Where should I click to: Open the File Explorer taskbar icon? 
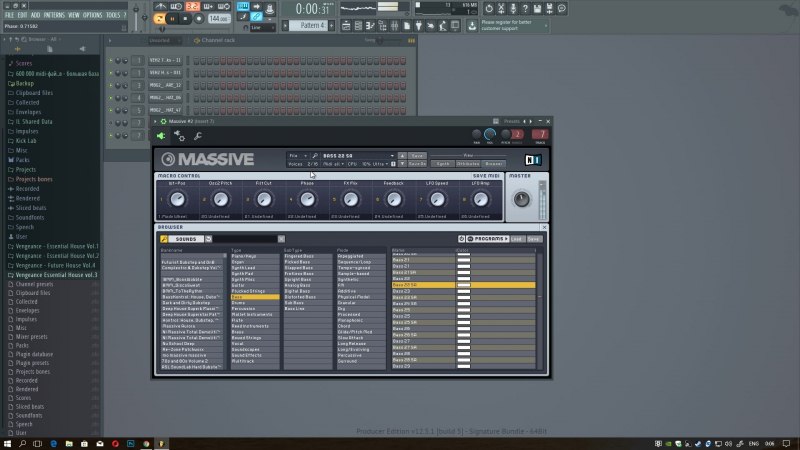coord(69,444)
